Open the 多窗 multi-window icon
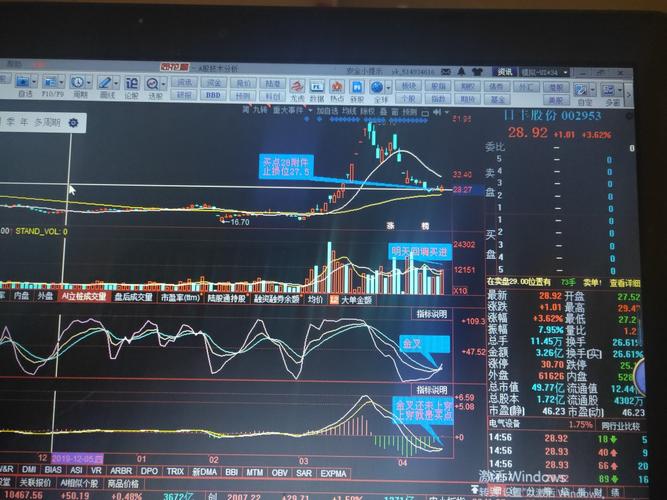 point(609,90)
